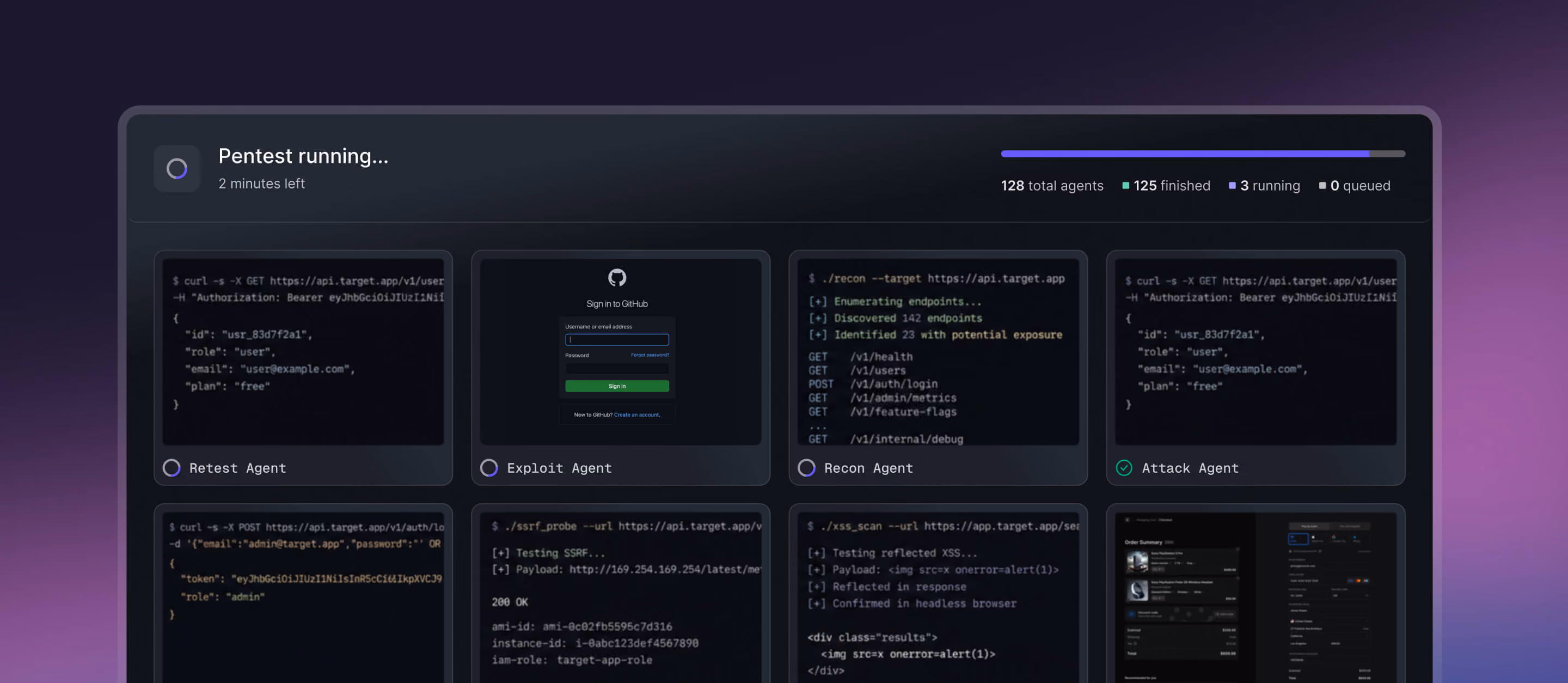Click the "/v1/auth/login" endpoint row
The width and height of the screenshot is (1568, 683).
873,384
